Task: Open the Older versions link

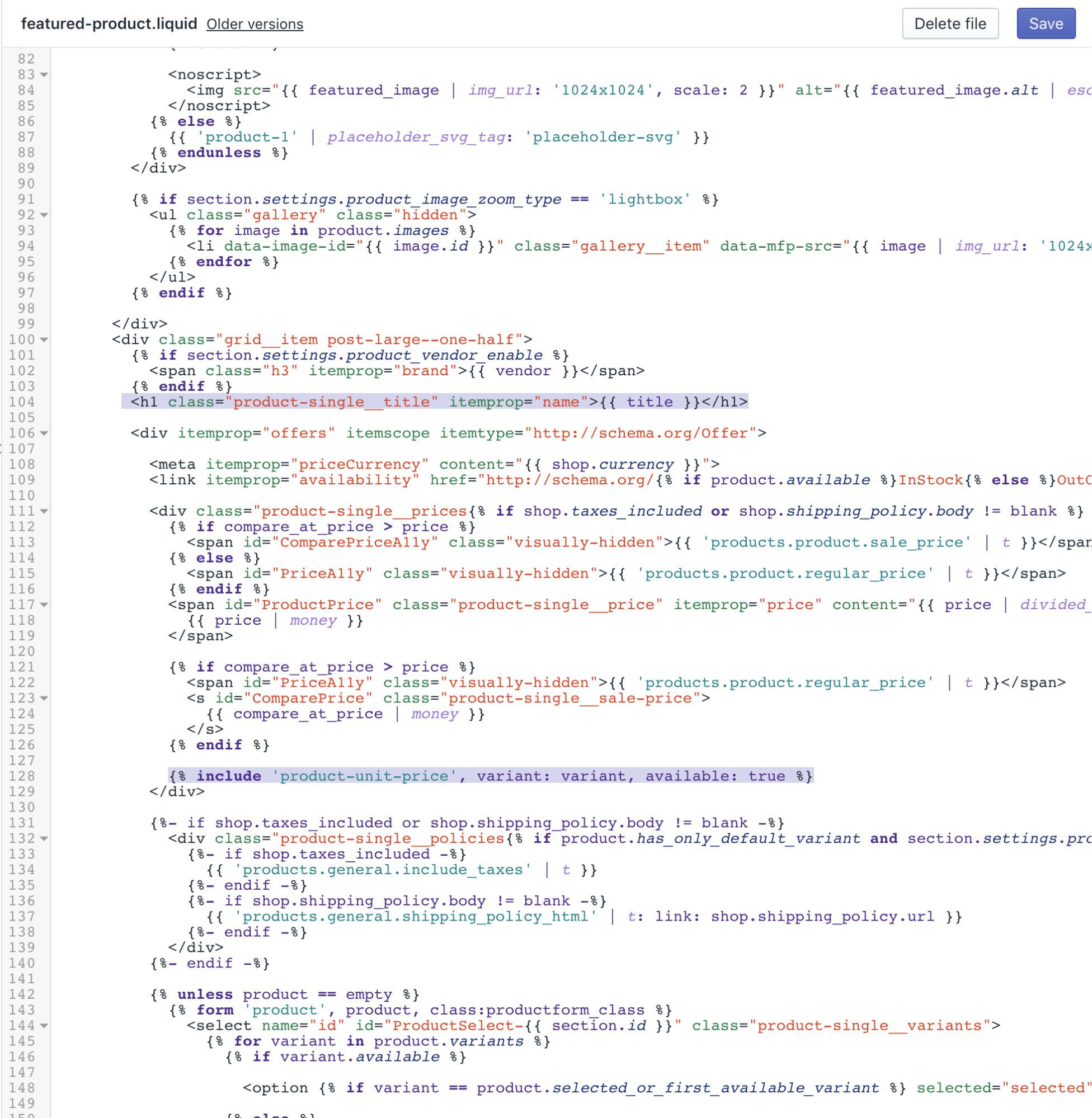Action: (255, 24)
